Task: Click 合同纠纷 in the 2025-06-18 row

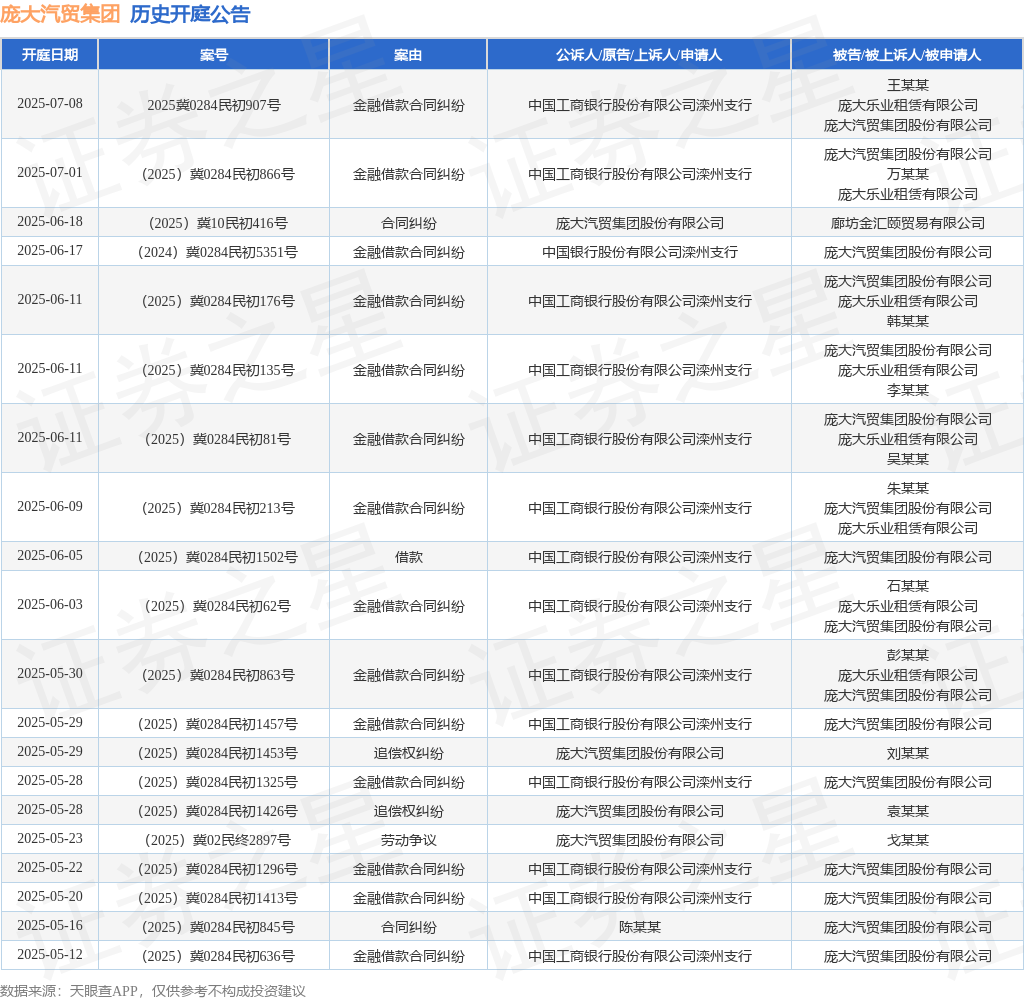Action: [x=408, y=223]
